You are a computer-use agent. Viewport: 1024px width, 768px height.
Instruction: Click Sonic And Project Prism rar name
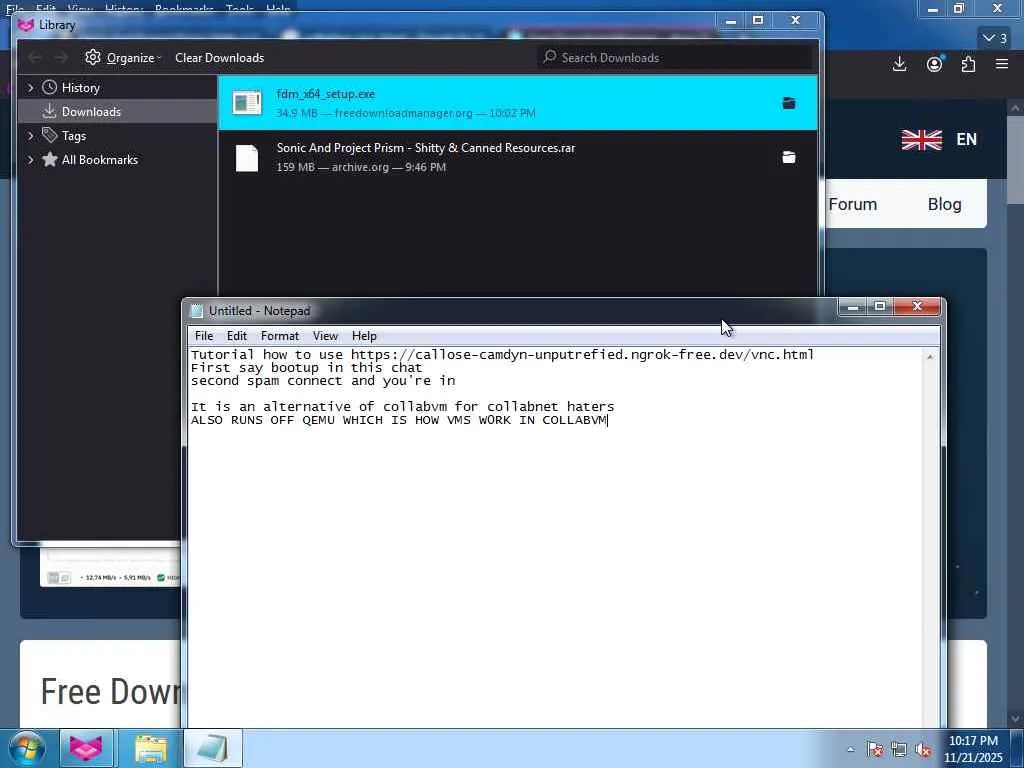(426, 148)
